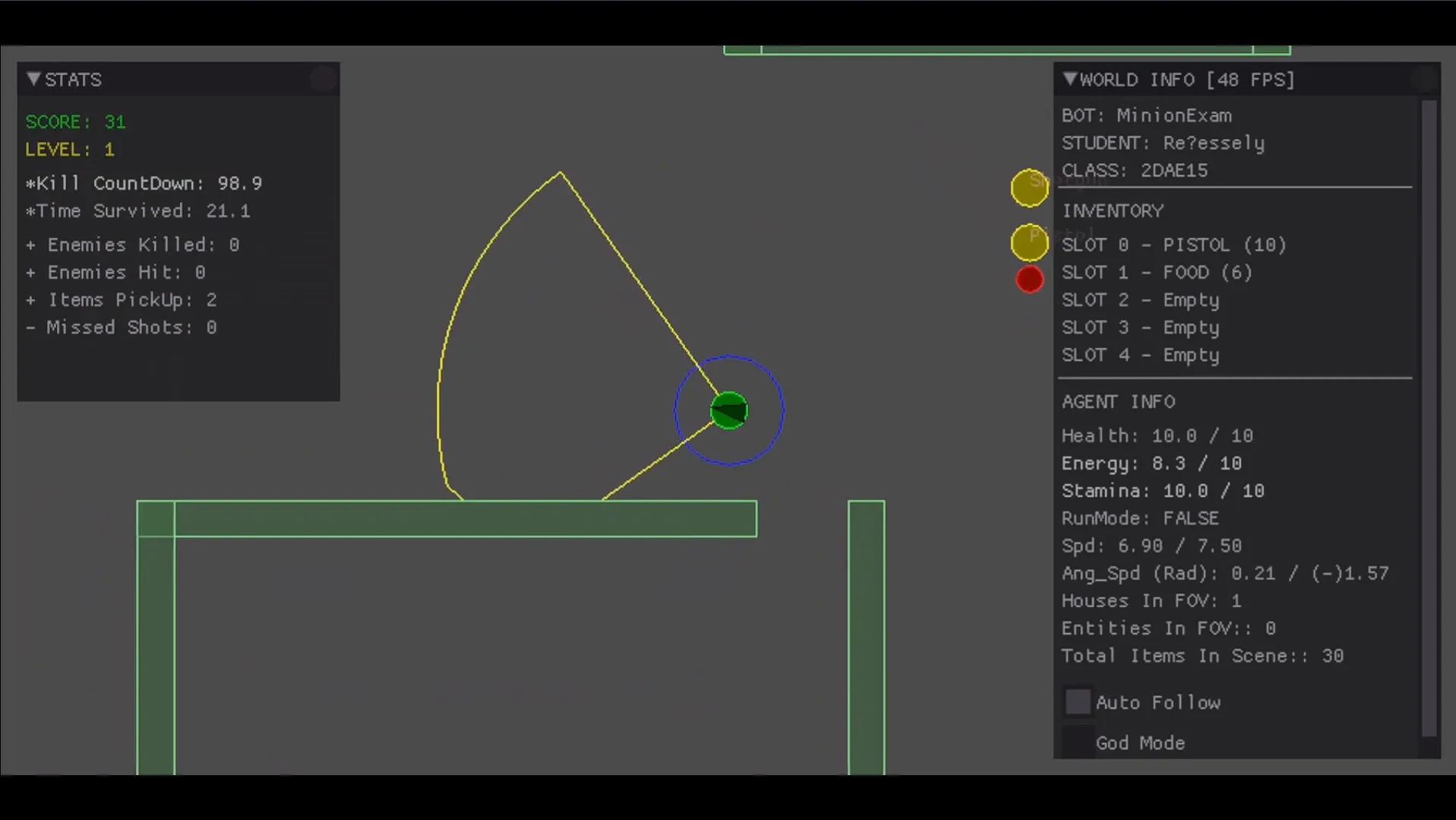Image resolution: width=1456 pixels, height=820 pixels.
Task: Click the lower yellow item circle
Action: tap(1029, 242)
